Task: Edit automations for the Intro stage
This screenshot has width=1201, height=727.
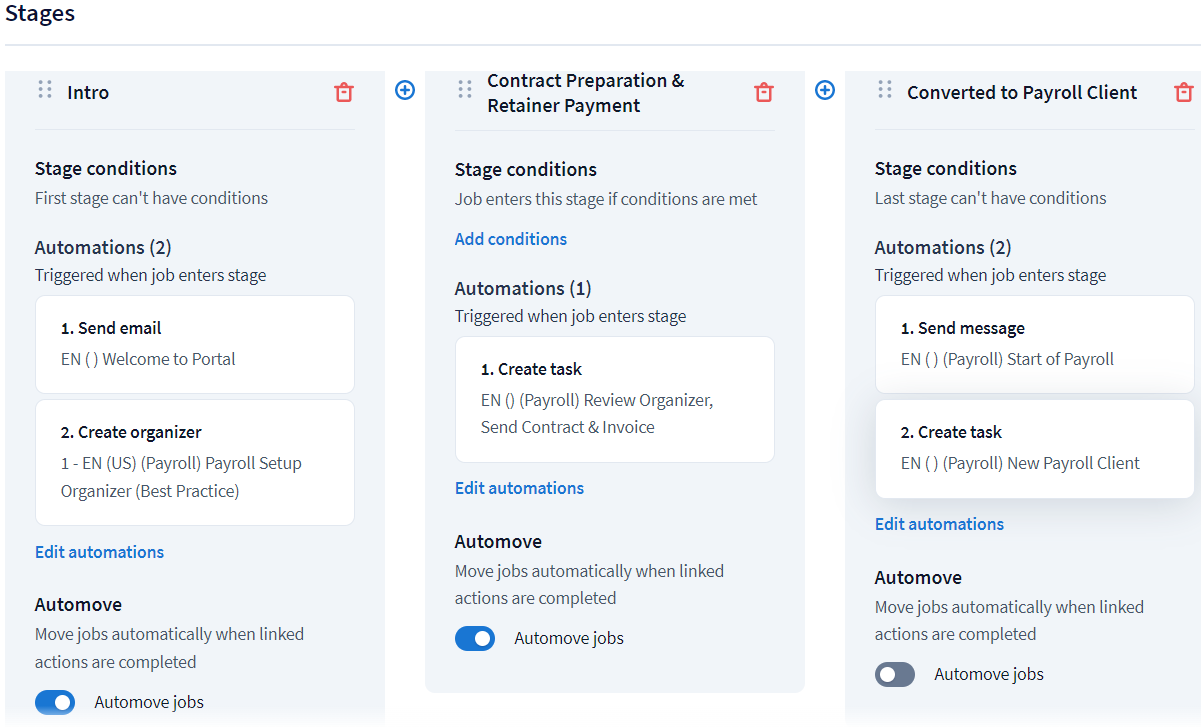Action: [99, 552]
